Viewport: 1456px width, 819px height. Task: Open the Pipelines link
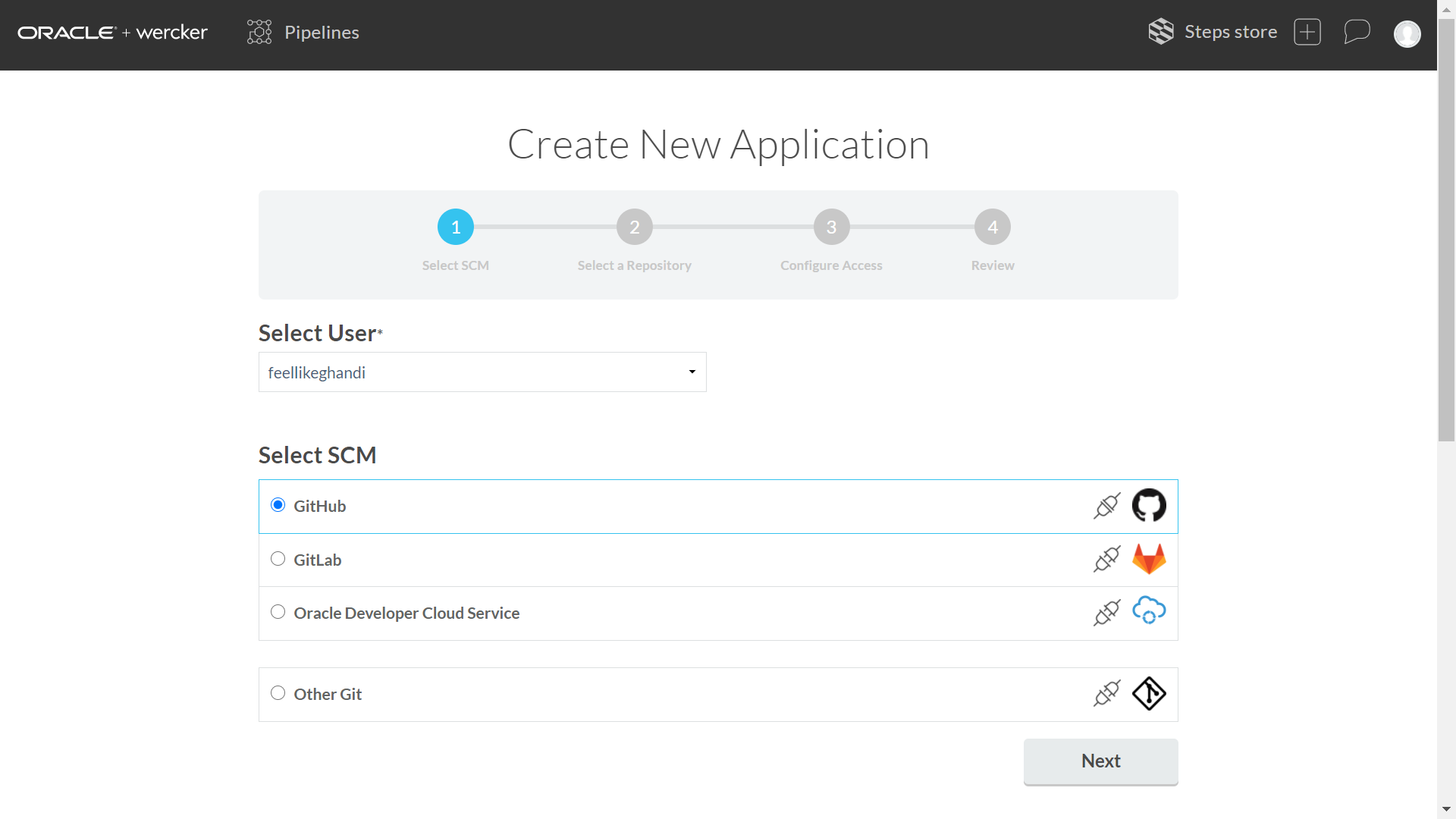coord(322,33)
